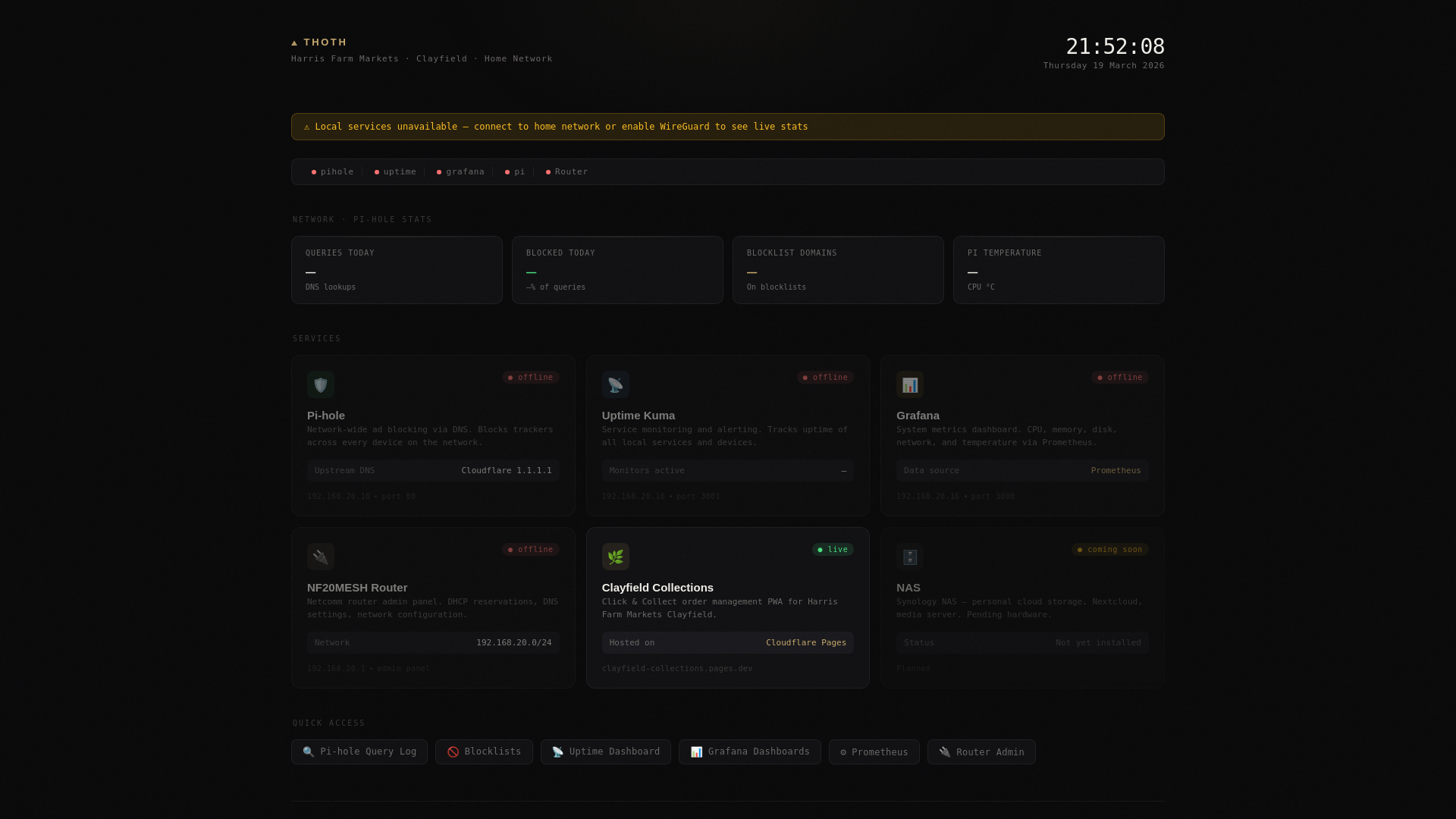
Task: Click the 21:52:08 clock display
Action: pos(1116,47)
